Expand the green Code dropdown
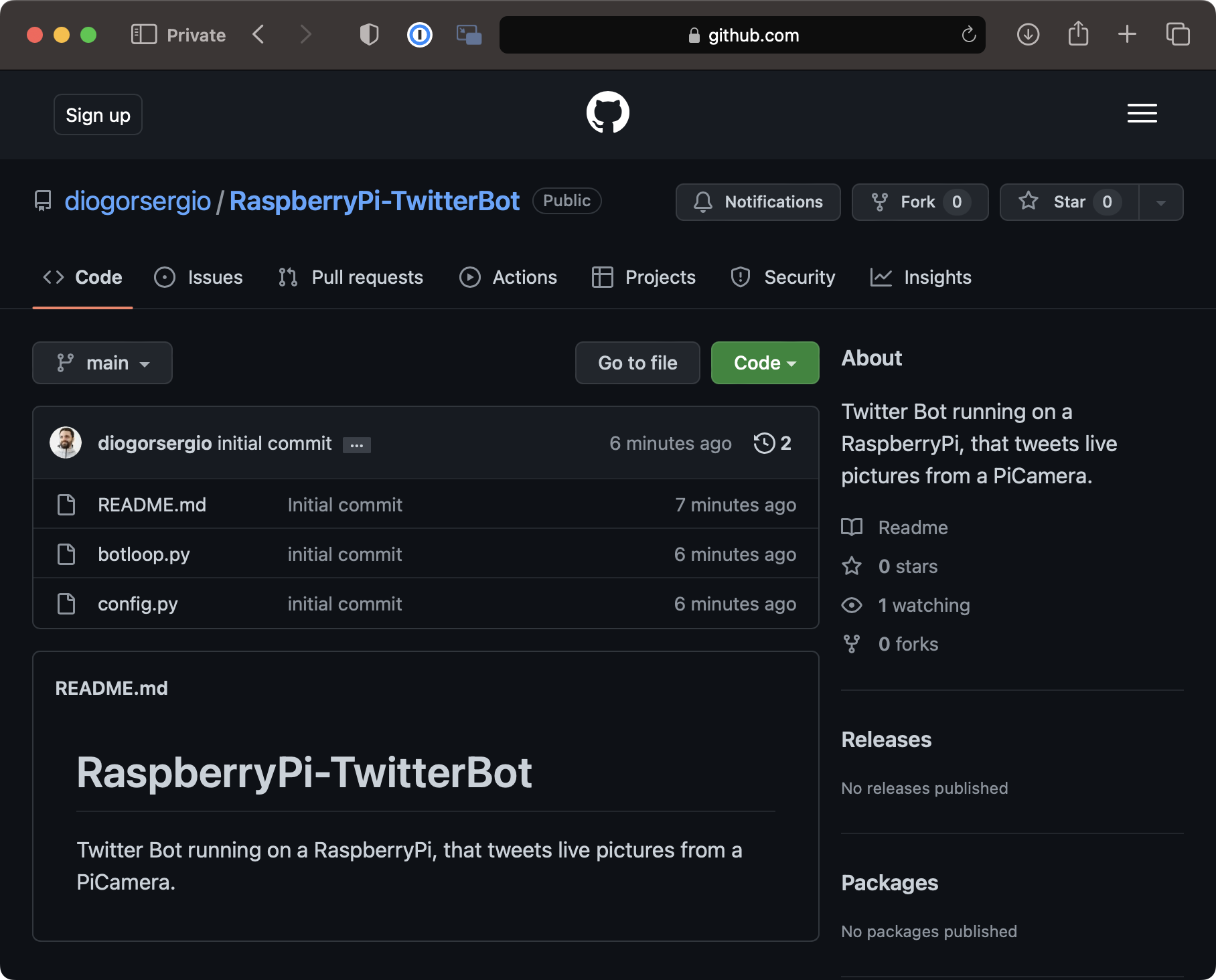 (x=765, y=363)
